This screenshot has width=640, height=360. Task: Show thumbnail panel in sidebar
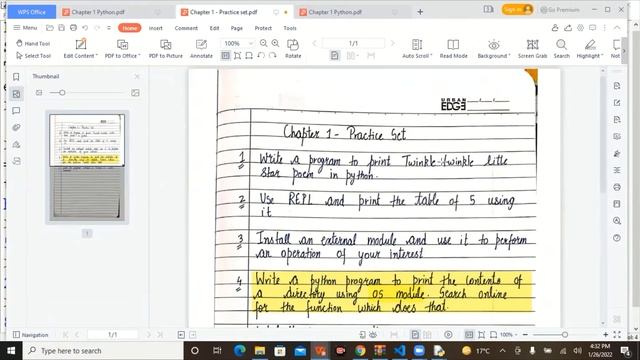pos(16,94)
